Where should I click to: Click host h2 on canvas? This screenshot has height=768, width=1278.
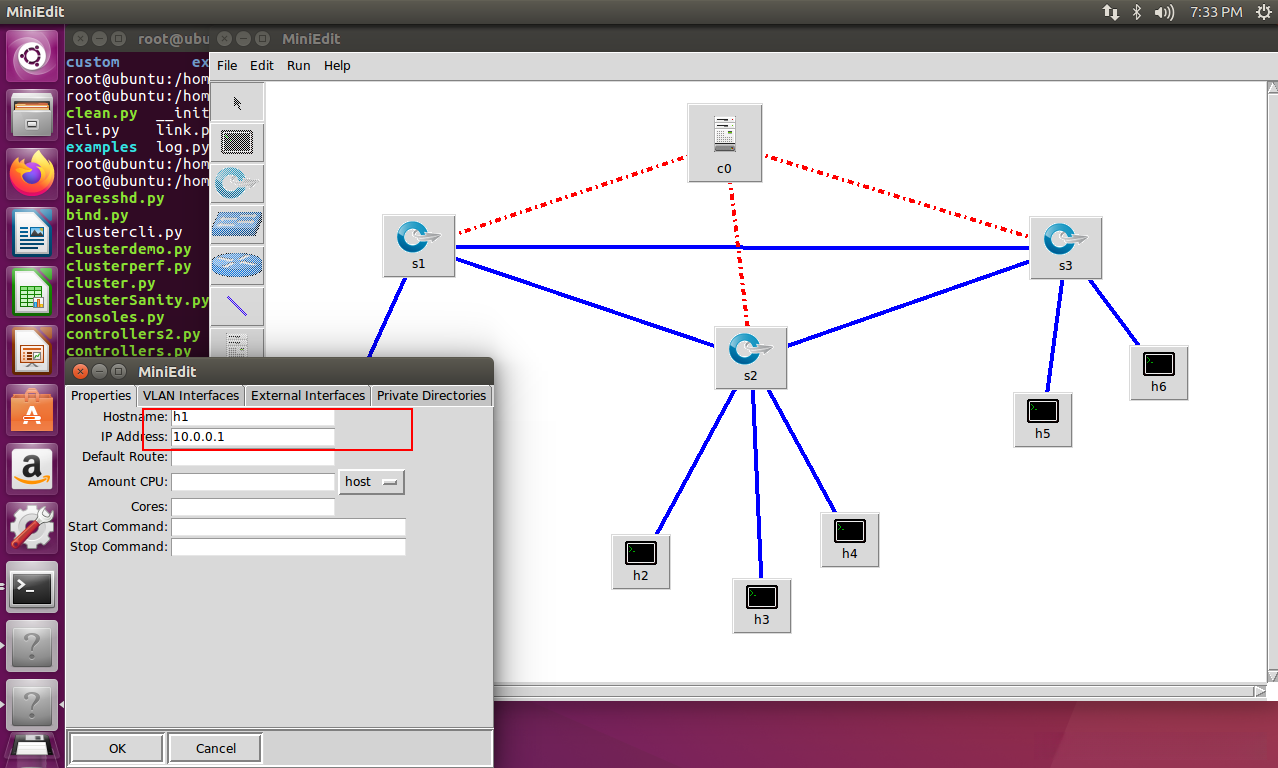click(641, 561)
